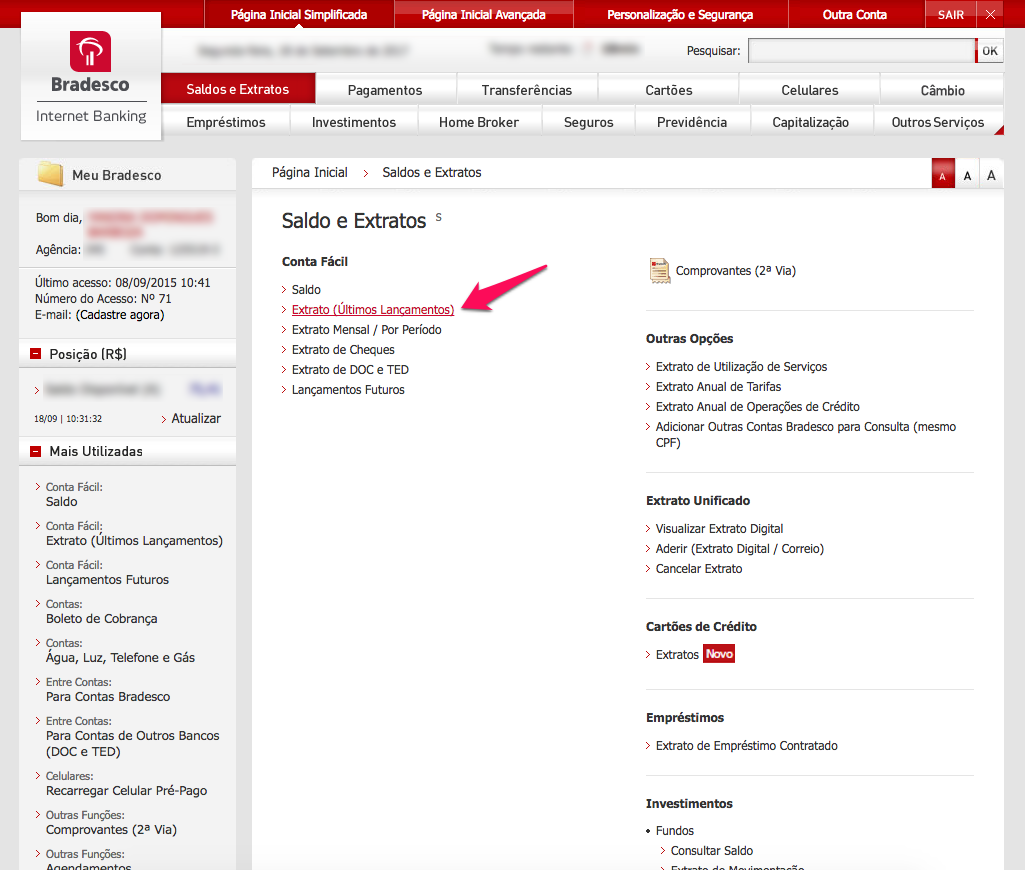This screenshot has width=1025, height=870.
Task: Select the large font size A button
Action: click(x=991, y=175)
